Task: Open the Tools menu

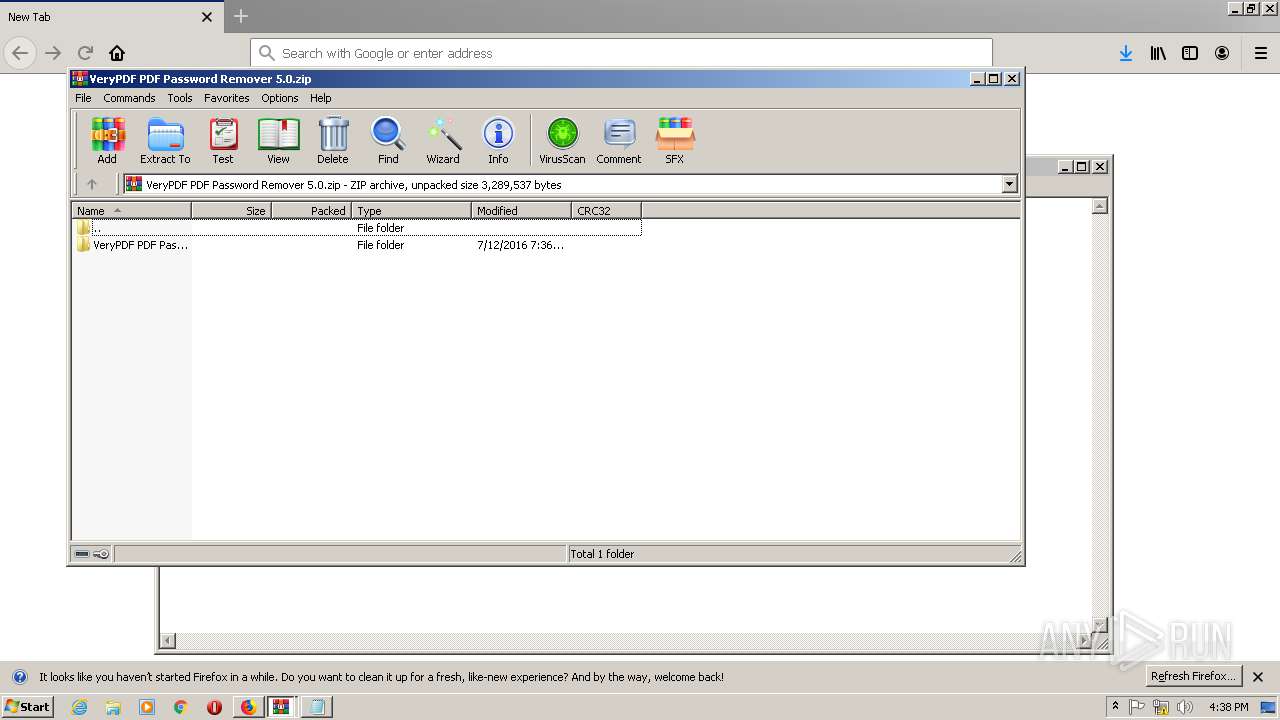Action: pyautogui.click(x=180, y=98)
